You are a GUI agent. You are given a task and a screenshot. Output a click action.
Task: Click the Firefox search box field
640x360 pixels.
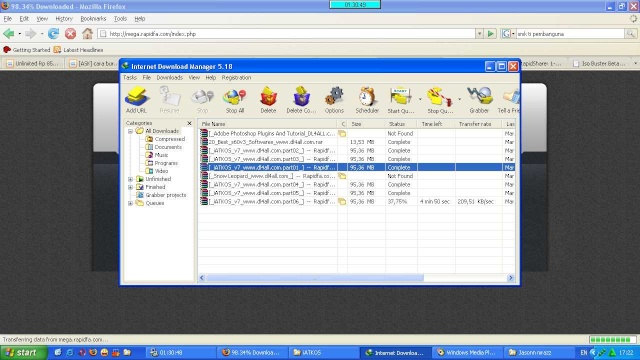pyautogui.click(x=570, y=34)
